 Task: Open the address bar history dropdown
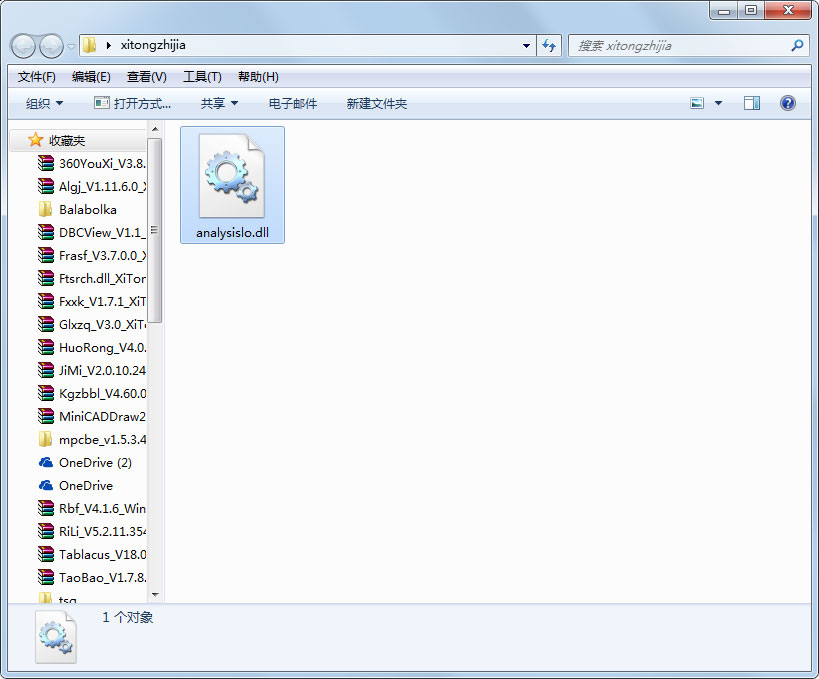(x=526, y=46)
